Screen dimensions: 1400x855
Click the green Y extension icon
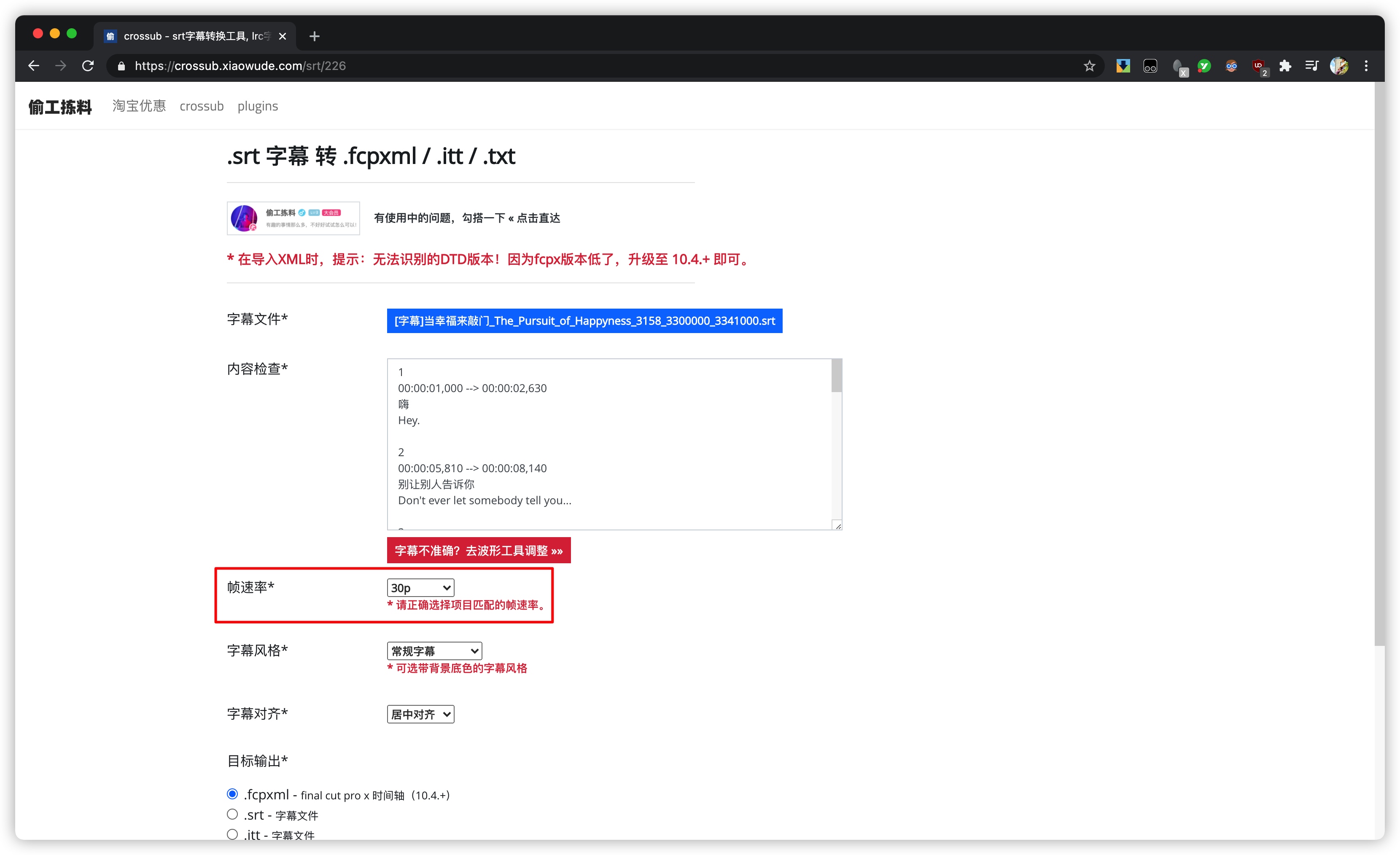(x=1204, y=66)
